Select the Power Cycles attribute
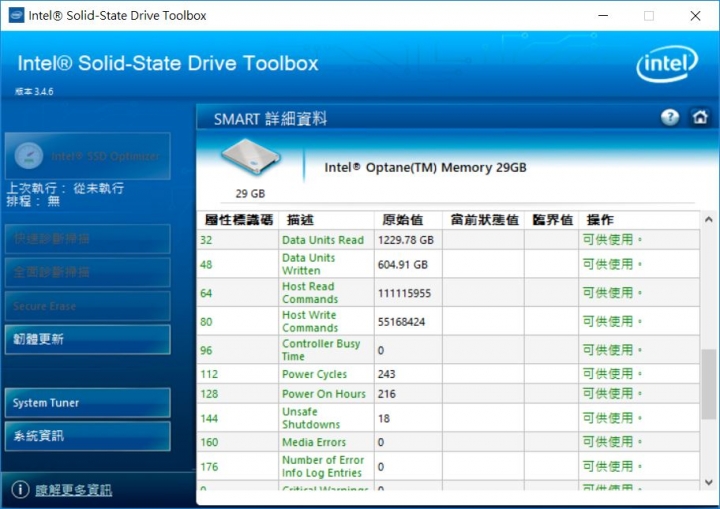Viewport: 720px width, 509px height. pos(315,374)
